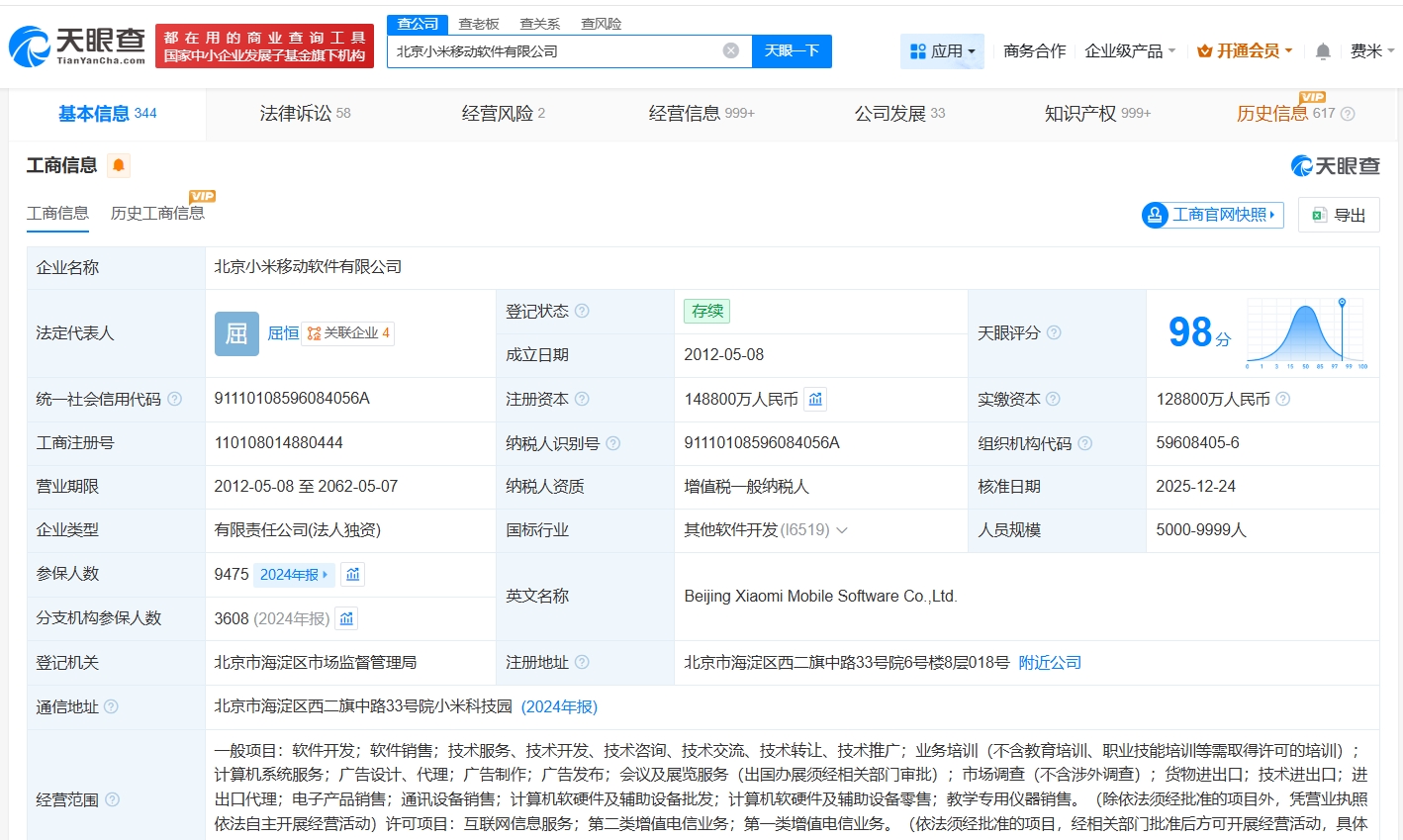Click help icon next to 天眼评分

1054,332
